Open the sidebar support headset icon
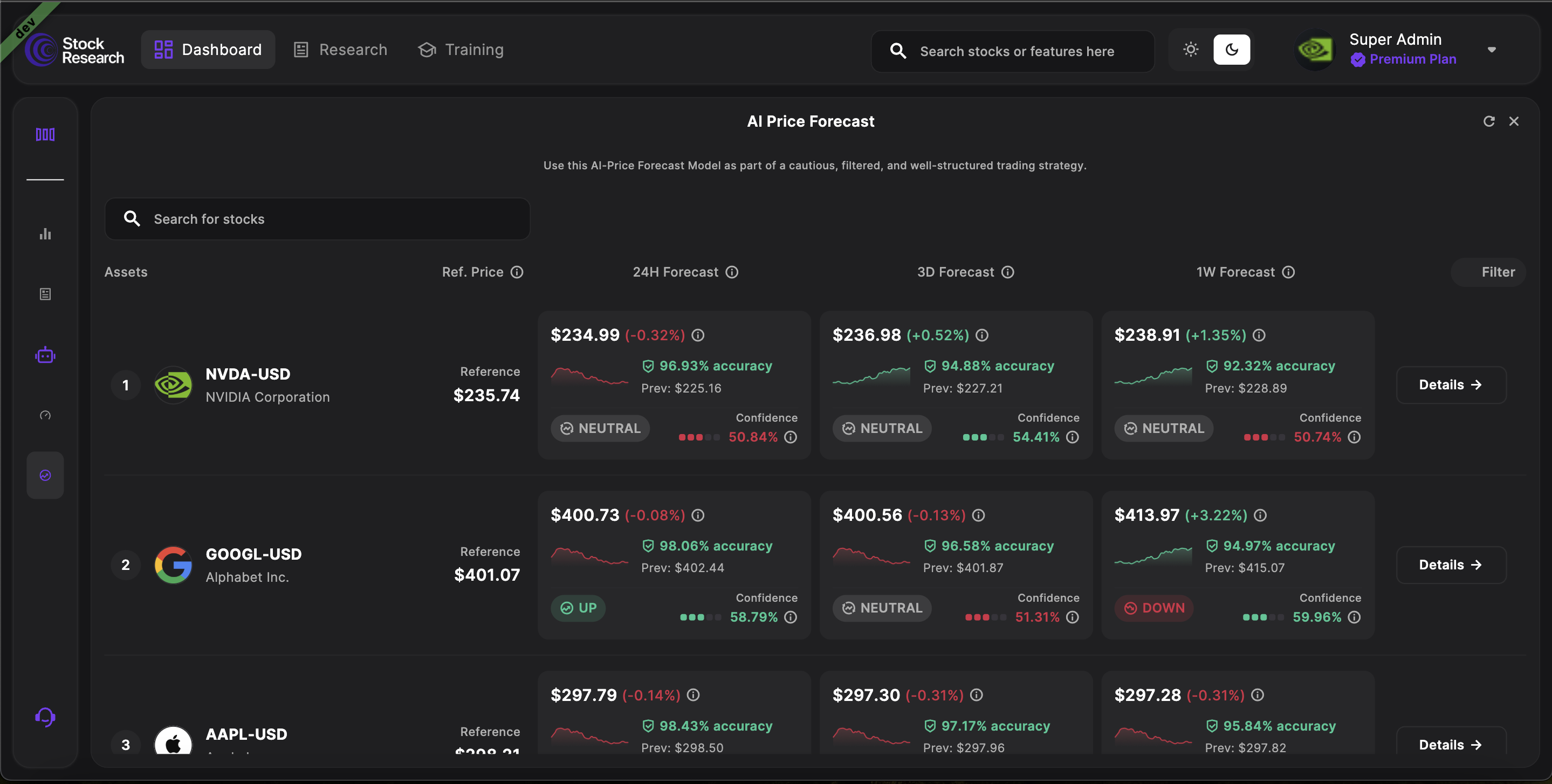The image size is (1552, 784). pyautogui.click(x=45, y=717)
